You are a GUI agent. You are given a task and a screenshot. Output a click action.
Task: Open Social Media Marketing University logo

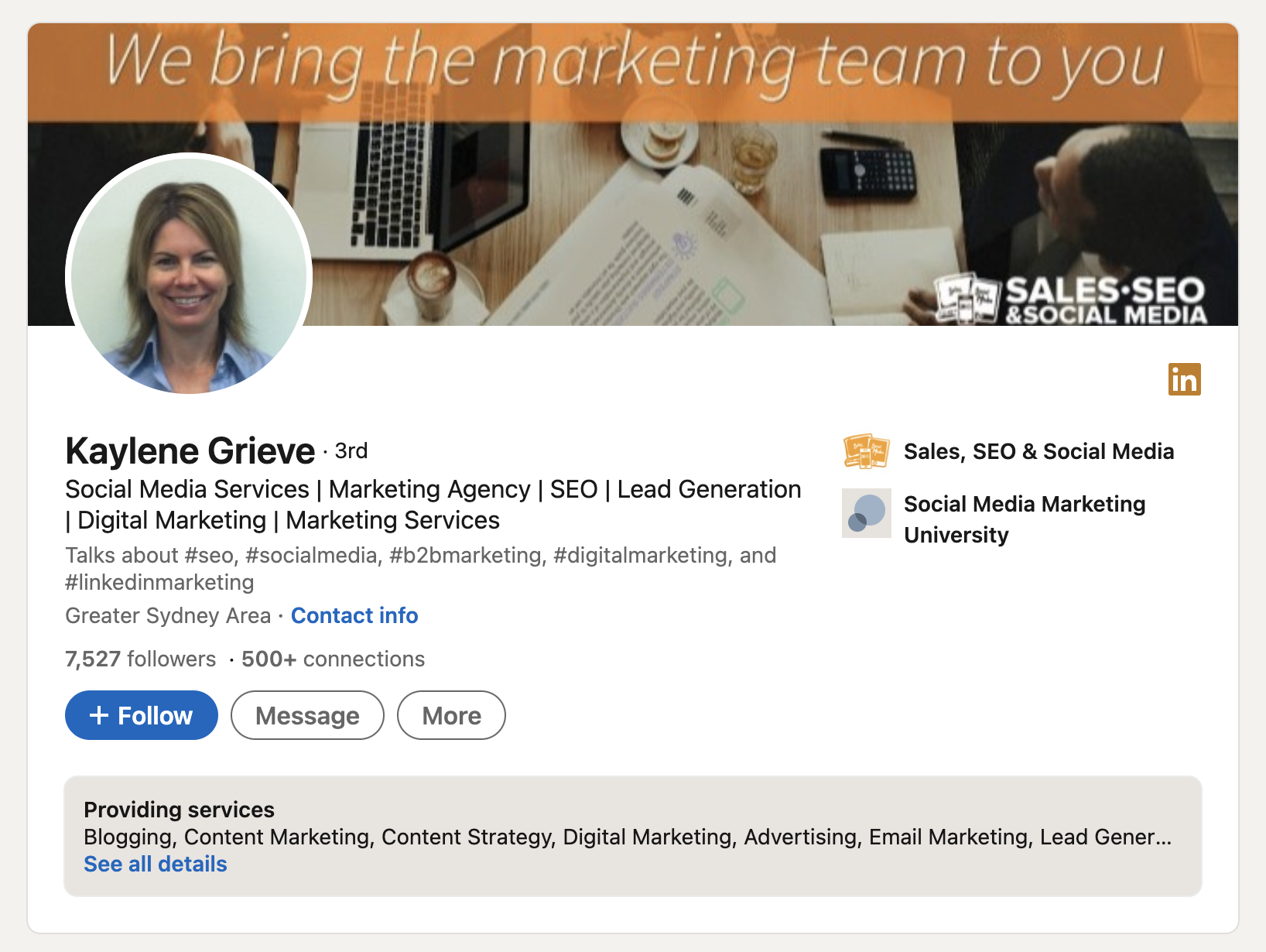pyautogui.click(x=866, y=513)
